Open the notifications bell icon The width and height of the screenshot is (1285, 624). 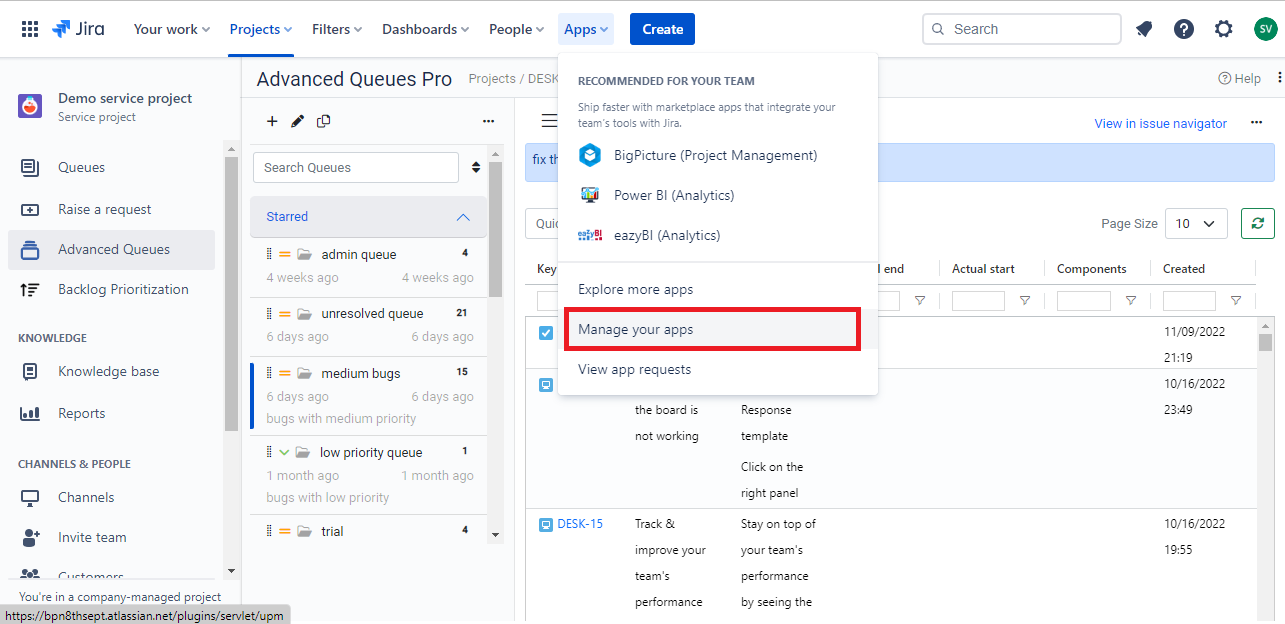[x=1144, y=29]
